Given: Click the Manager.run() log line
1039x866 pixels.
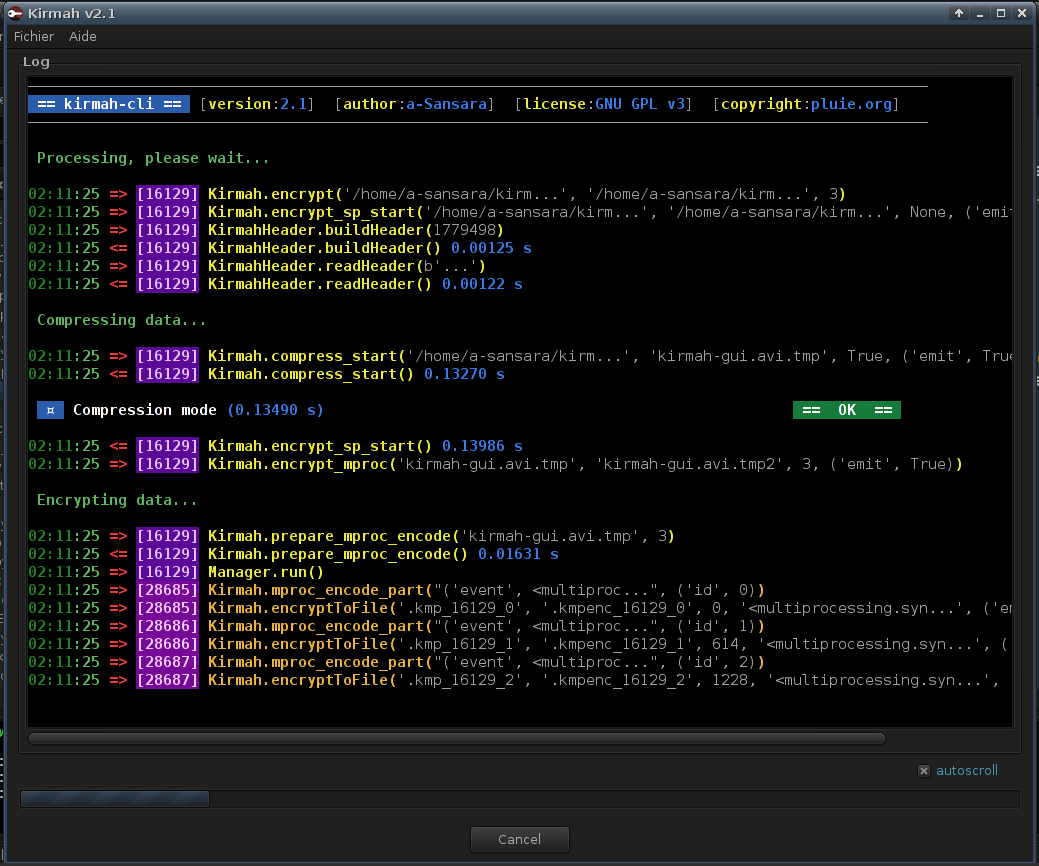Looking at the screenshot, I should pyautogui.click(x=265, y=572).
